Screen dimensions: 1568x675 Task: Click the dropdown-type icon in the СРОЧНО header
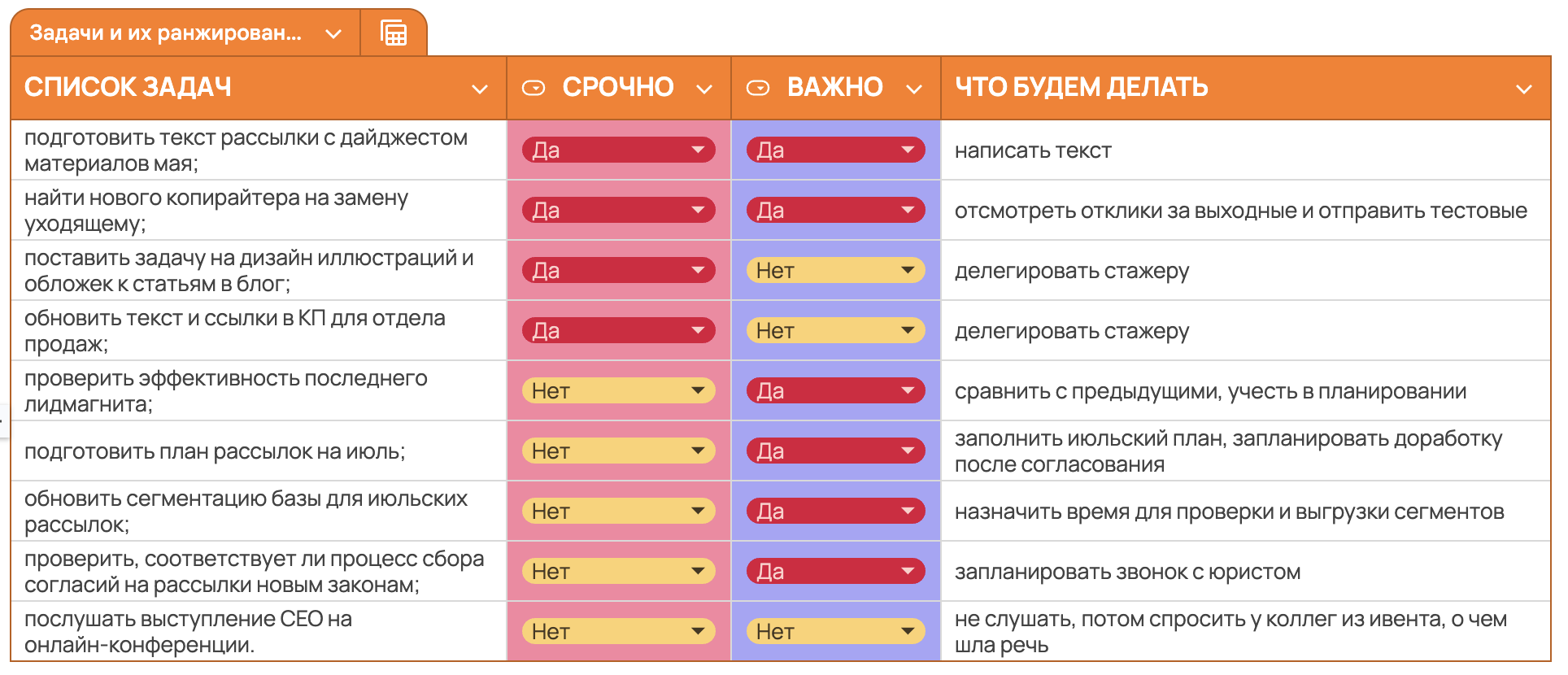point(534,88)
